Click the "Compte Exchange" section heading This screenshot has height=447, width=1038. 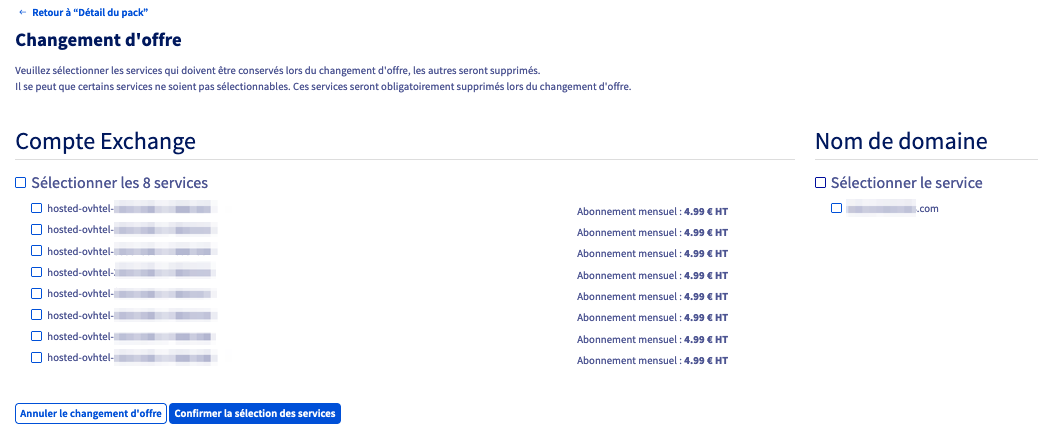click(105, 142)
